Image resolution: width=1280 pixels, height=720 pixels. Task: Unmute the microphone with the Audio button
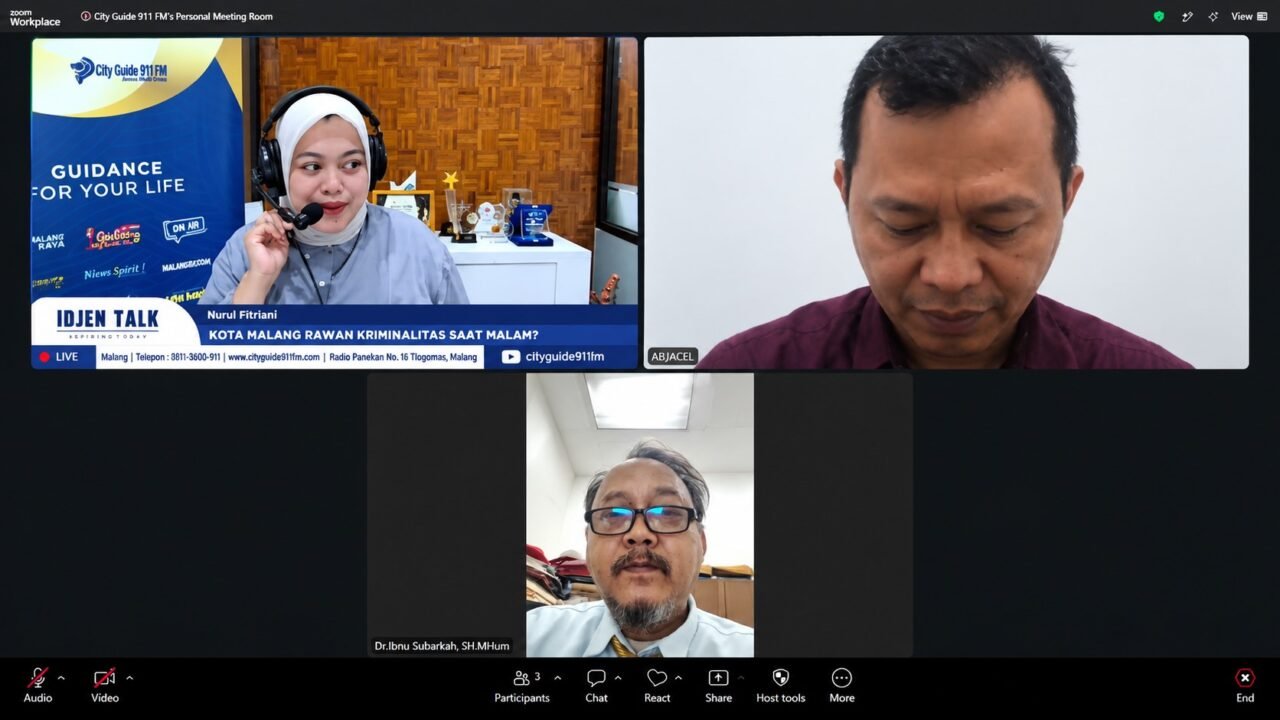point(38,686)
